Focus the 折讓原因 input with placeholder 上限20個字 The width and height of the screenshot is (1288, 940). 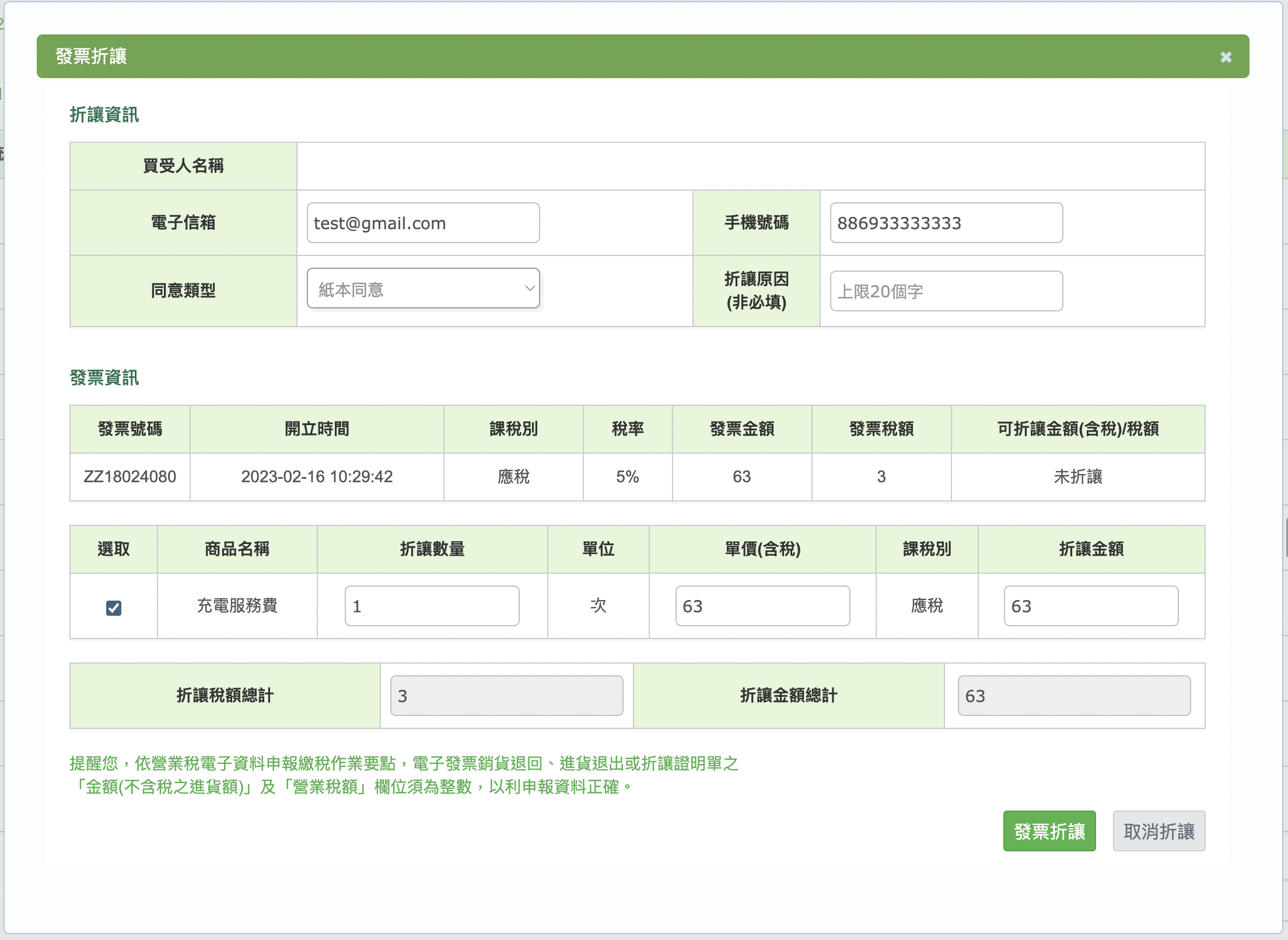pyautogui.click(x=946, y=291)
